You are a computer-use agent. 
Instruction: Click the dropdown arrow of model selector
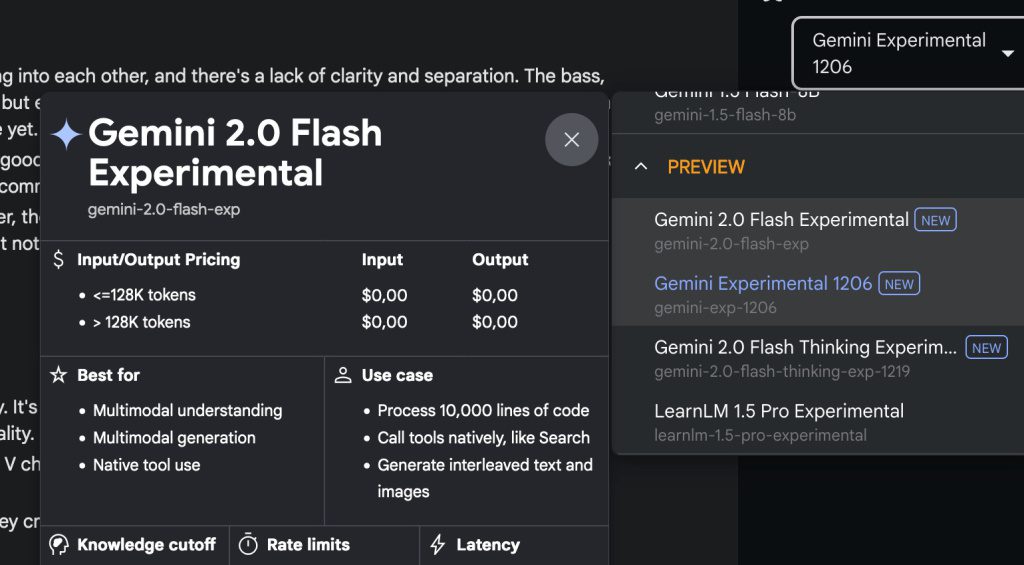click(1007, 53)
